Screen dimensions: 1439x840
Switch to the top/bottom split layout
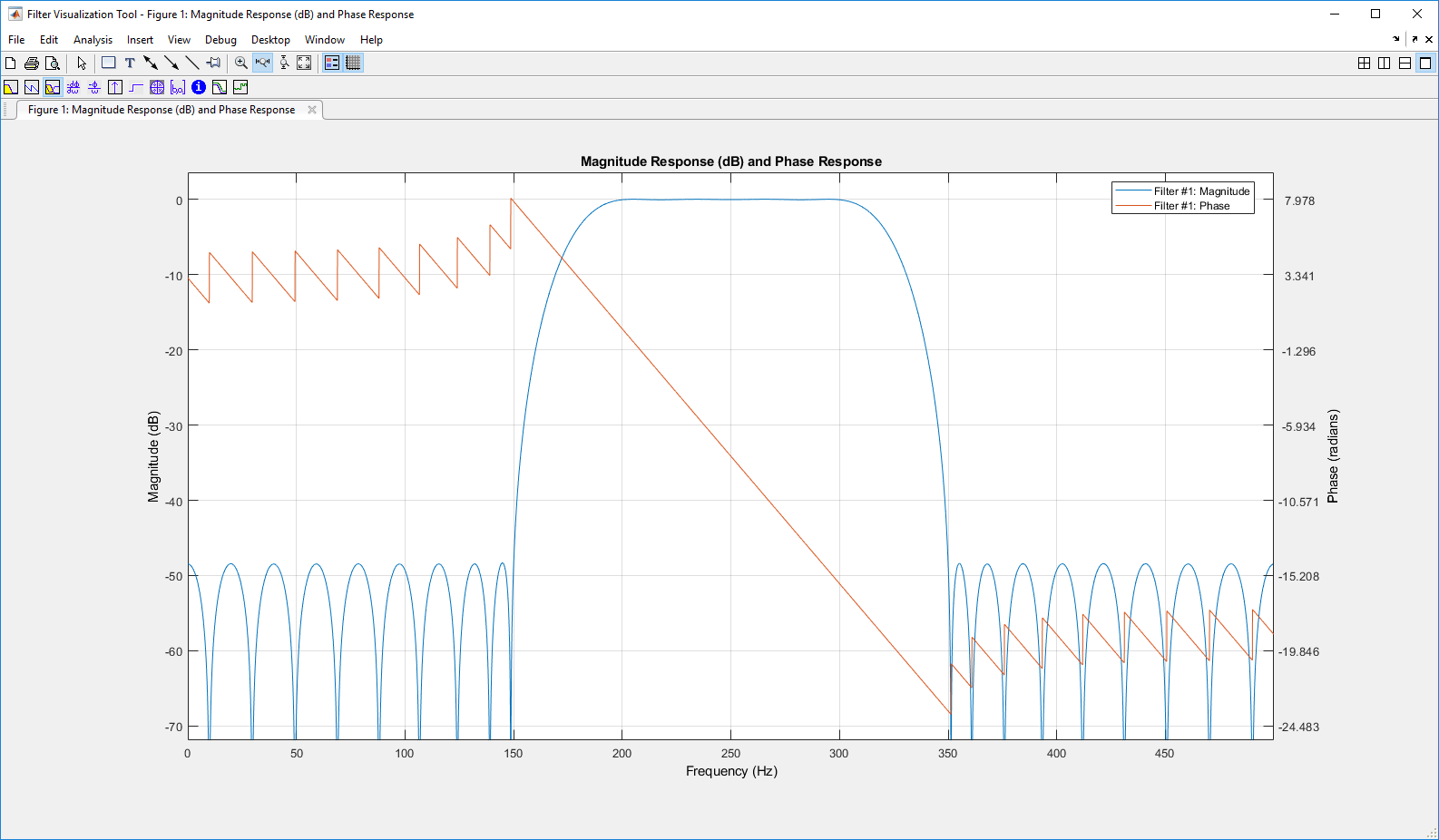point(1405,63)
